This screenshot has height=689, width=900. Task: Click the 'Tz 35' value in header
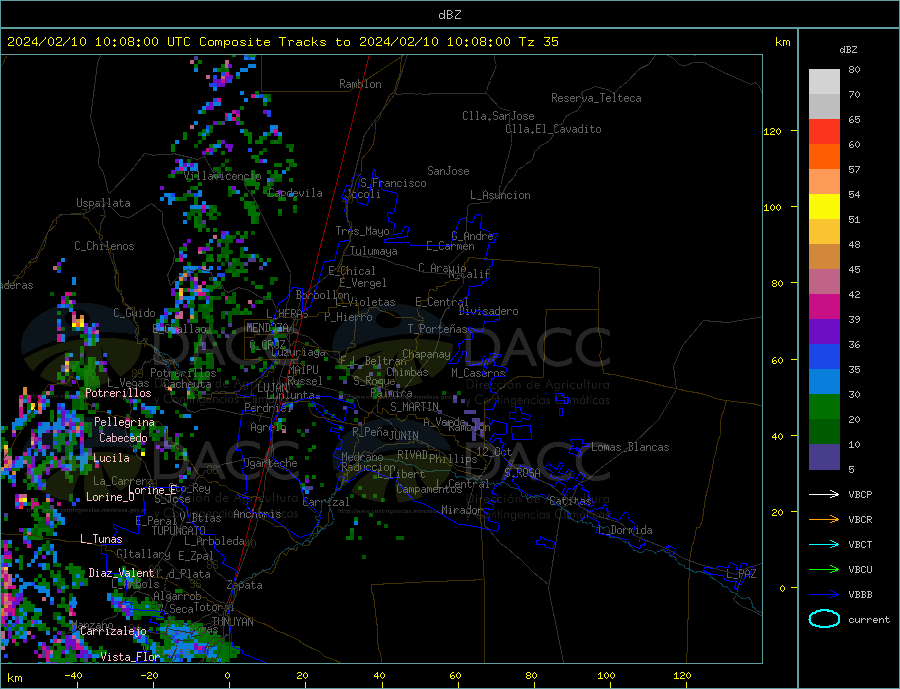tap(538, 42)
